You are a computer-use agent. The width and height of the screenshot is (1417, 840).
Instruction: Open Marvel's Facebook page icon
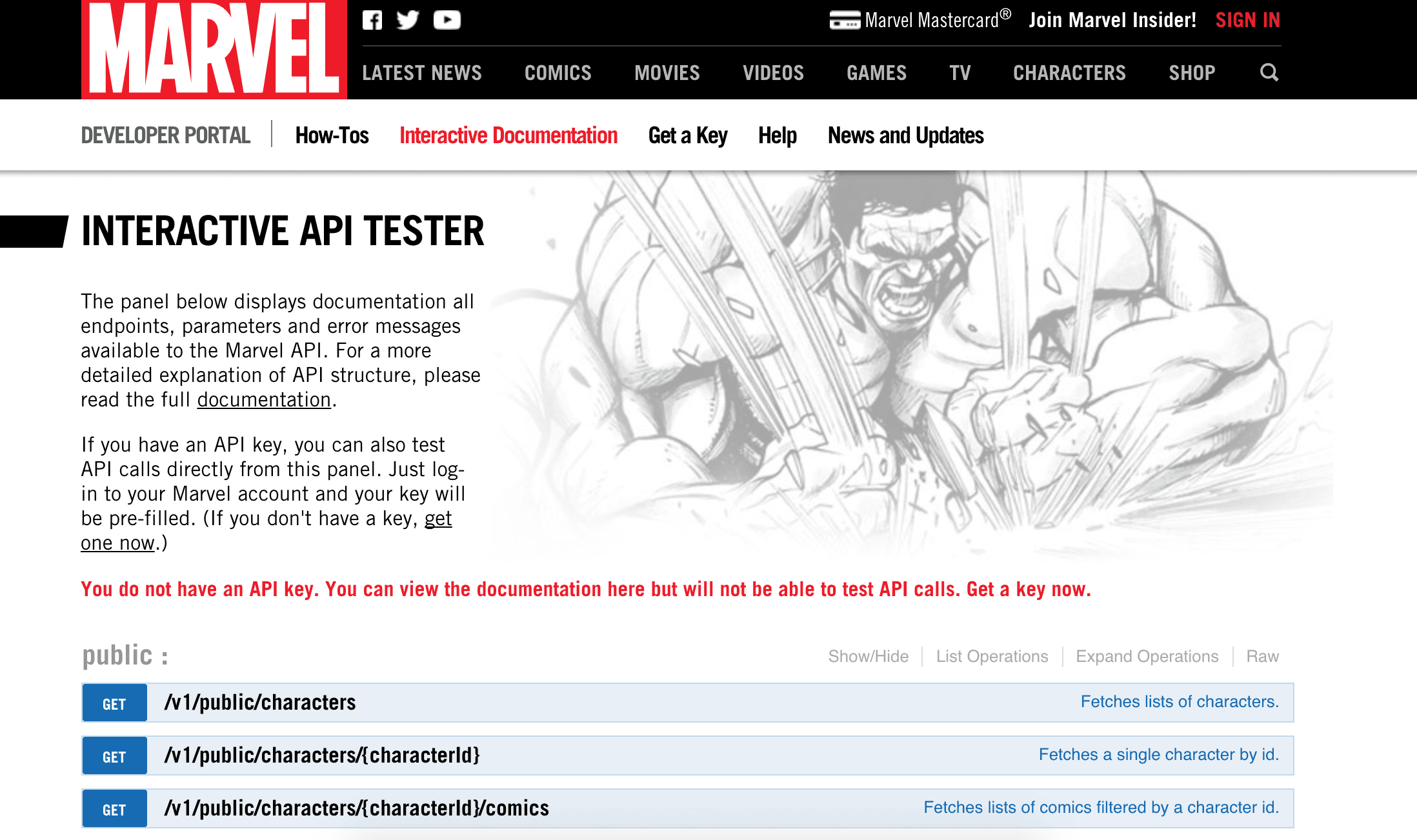coord(372,20)
